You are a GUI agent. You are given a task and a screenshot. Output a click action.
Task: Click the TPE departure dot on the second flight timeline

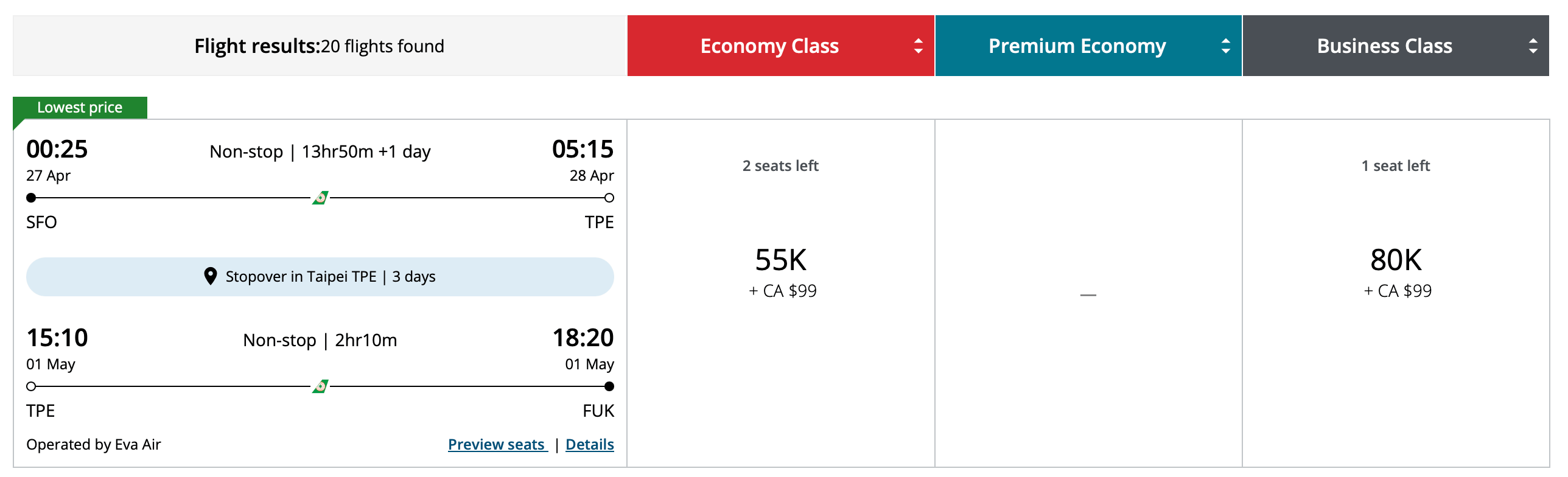30,386
